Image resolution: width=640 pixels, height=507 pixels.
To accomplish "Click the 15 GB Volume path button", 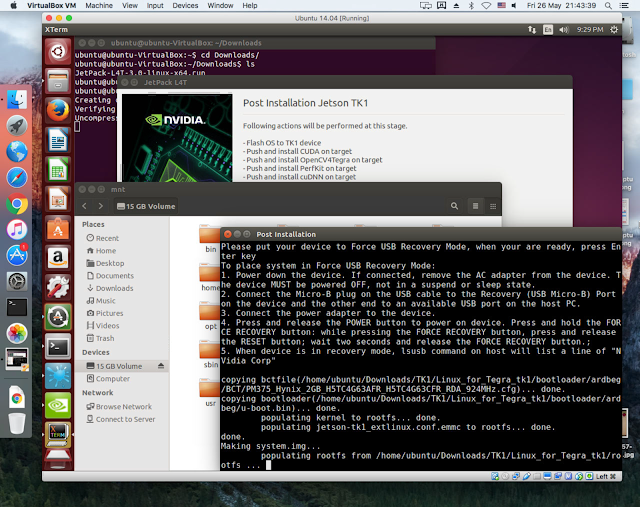I will (x=146, y=206).
